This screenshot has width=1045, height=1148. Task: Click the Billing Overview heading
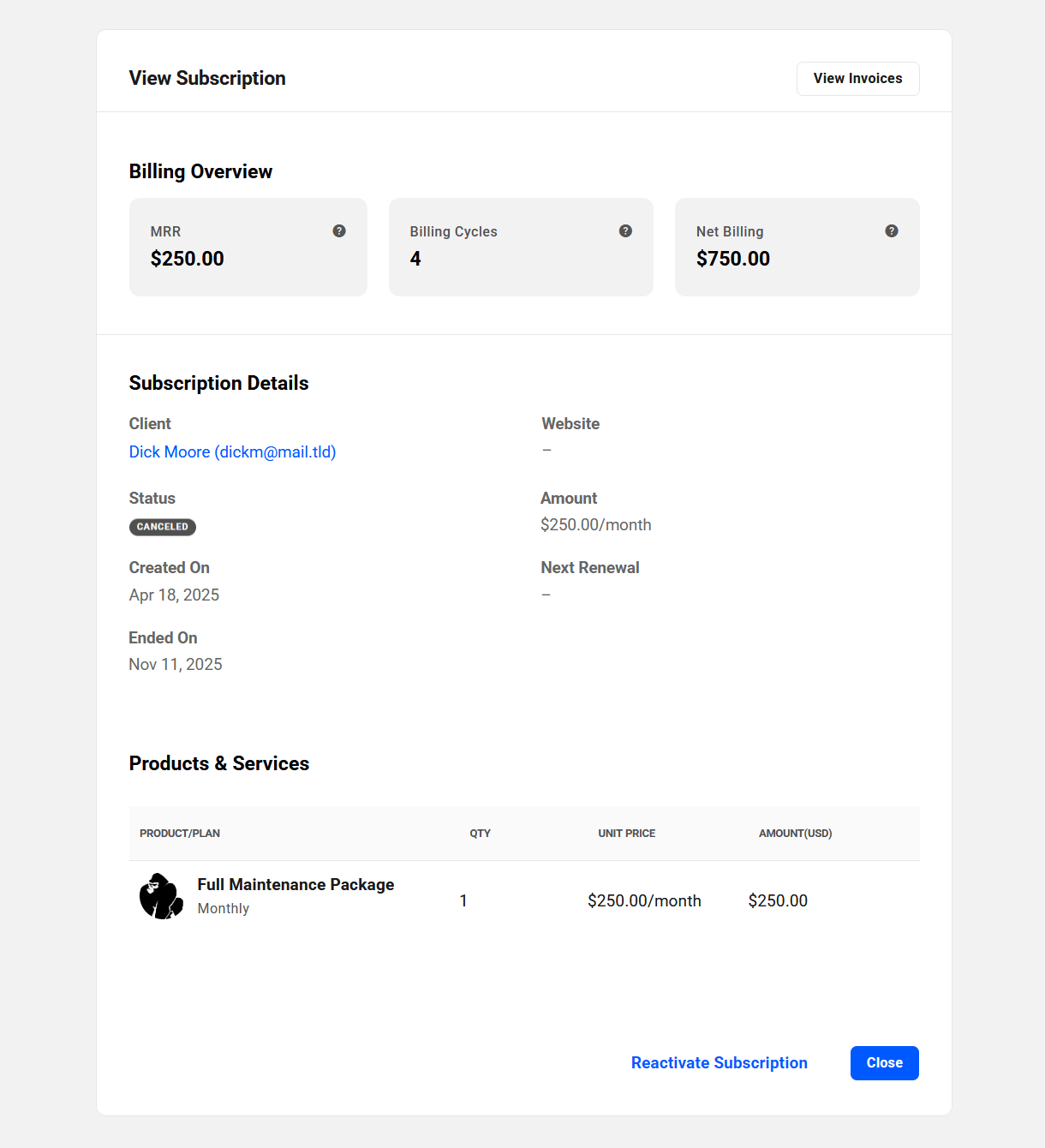click(200, 172)
